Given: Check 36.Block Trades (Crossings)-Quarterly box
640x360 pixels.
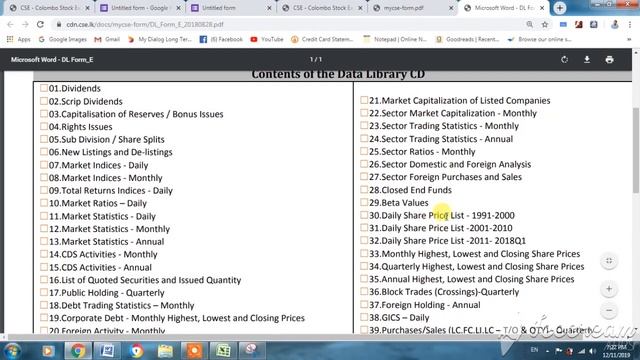Looking at the screenshot, I should click(364, 291).
